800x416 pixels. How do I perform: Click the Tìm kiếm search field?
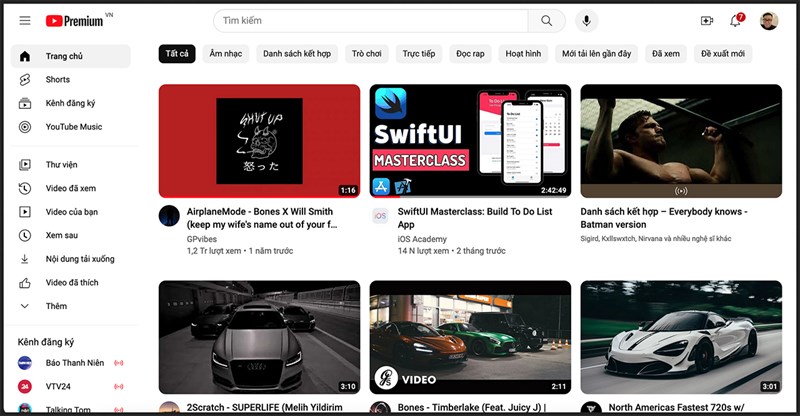(x=370, y=20)
